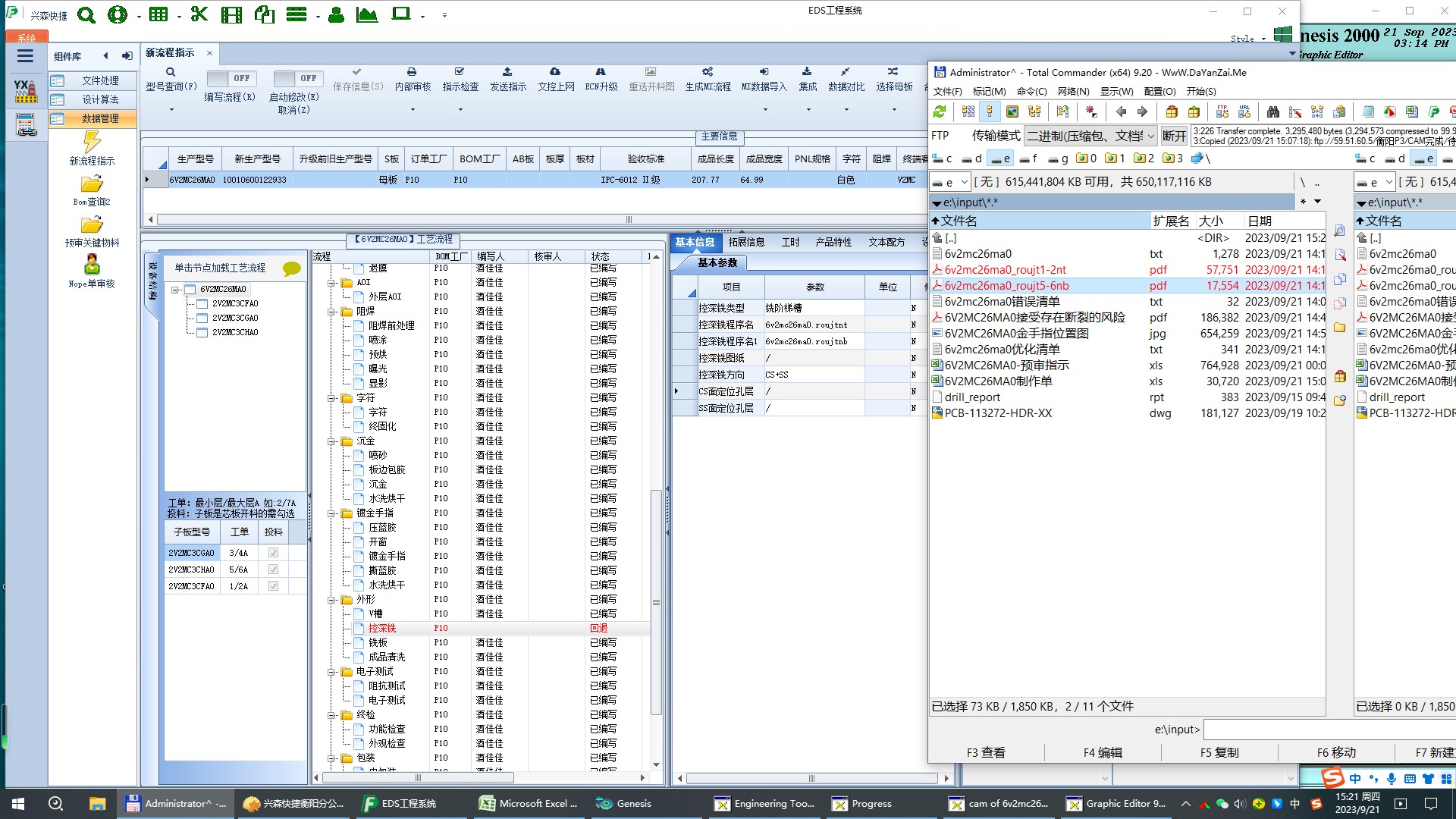This screenshot has height=819, width=1456.
Task: Click 内部审核 print tool
Action: (x=413, y=79)
